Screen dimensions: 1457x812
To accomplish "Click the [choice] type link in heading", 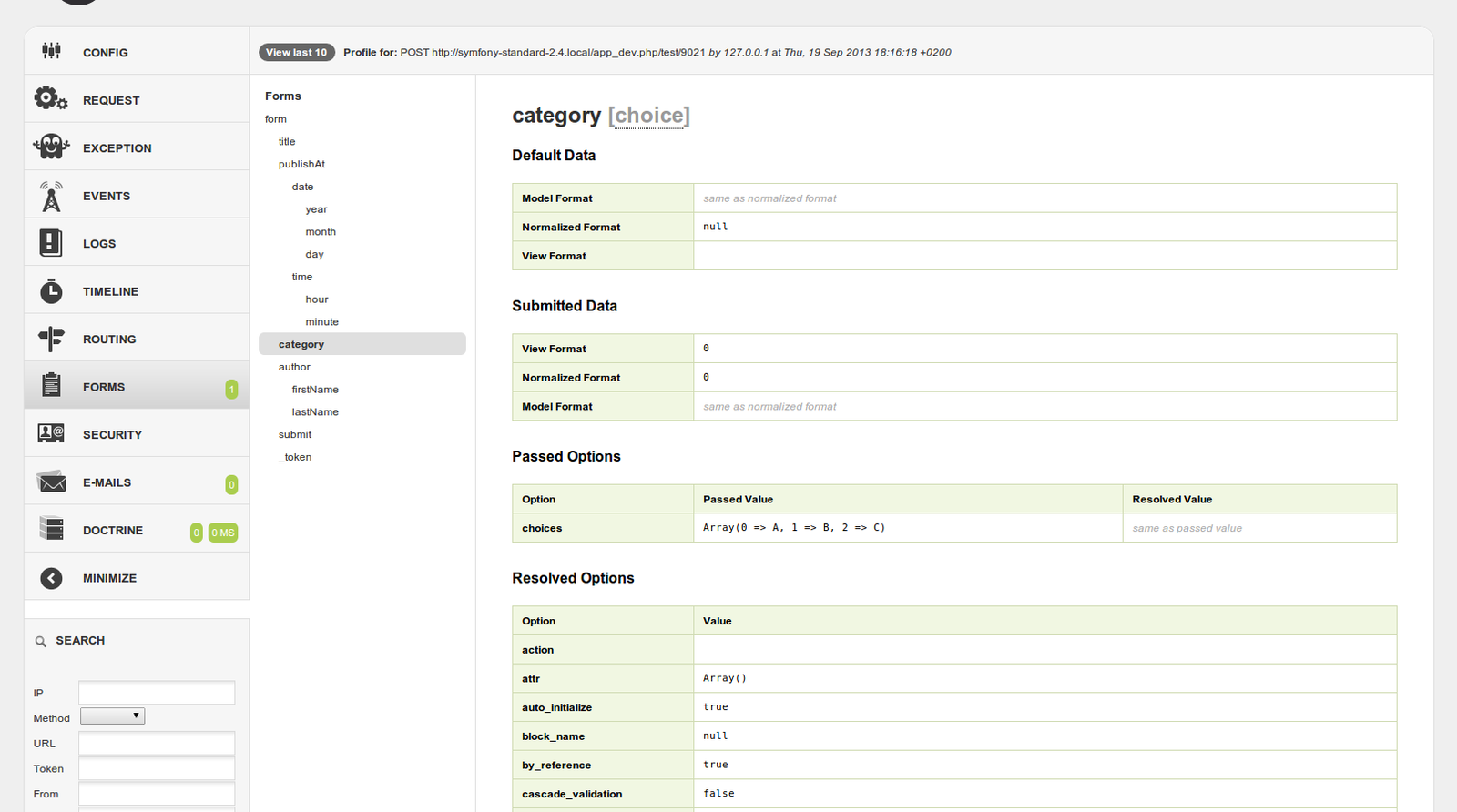I will click(x=648, y=116).
